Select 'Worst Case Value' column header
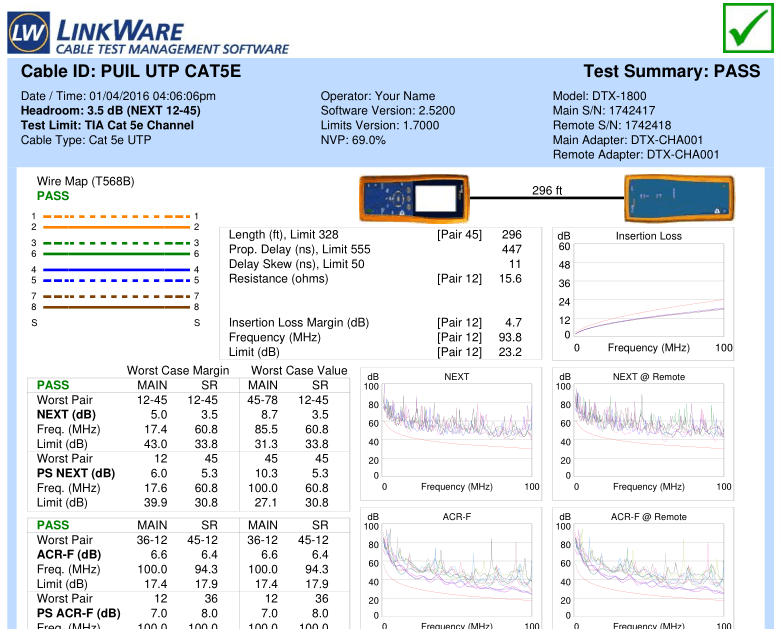The height and width of the screenshot is (629, 781). 299,371
